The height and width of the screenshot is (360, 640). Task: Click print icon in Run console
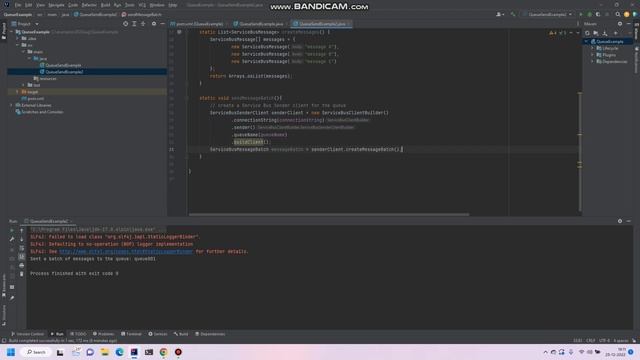pyautogui.click(x=22, y=265)
